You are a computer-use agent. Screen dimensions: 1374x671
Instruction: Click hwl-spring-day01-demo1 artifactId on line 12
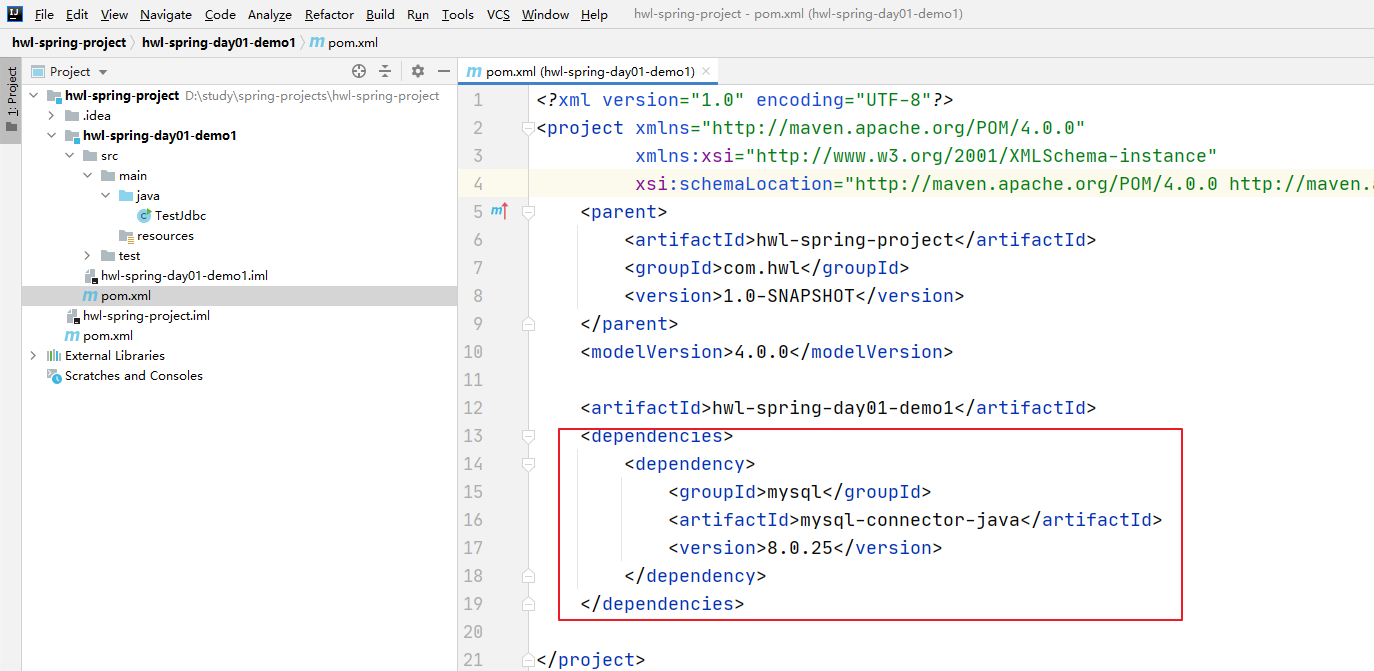point(832,408)
